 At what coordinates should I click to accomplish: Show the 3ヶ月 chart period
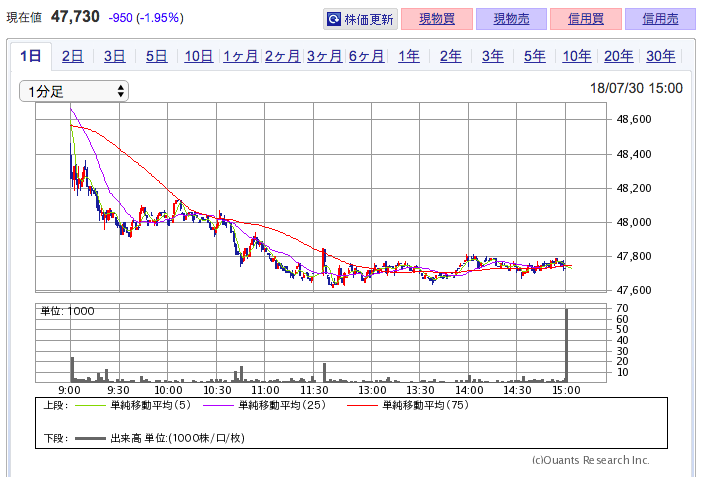[x=325, y=56]
